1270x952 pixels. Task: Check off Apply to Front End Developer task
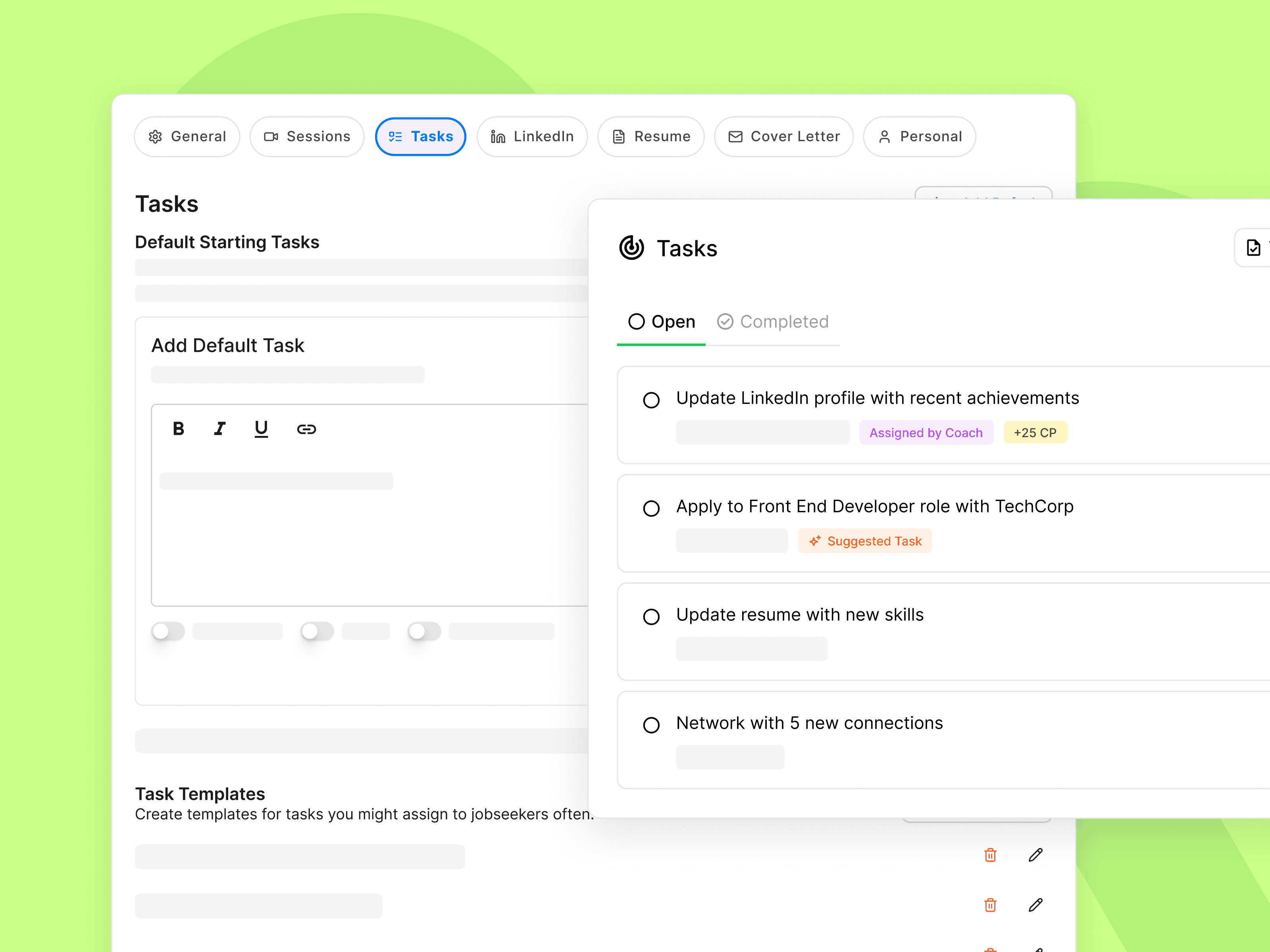(651, 509)
